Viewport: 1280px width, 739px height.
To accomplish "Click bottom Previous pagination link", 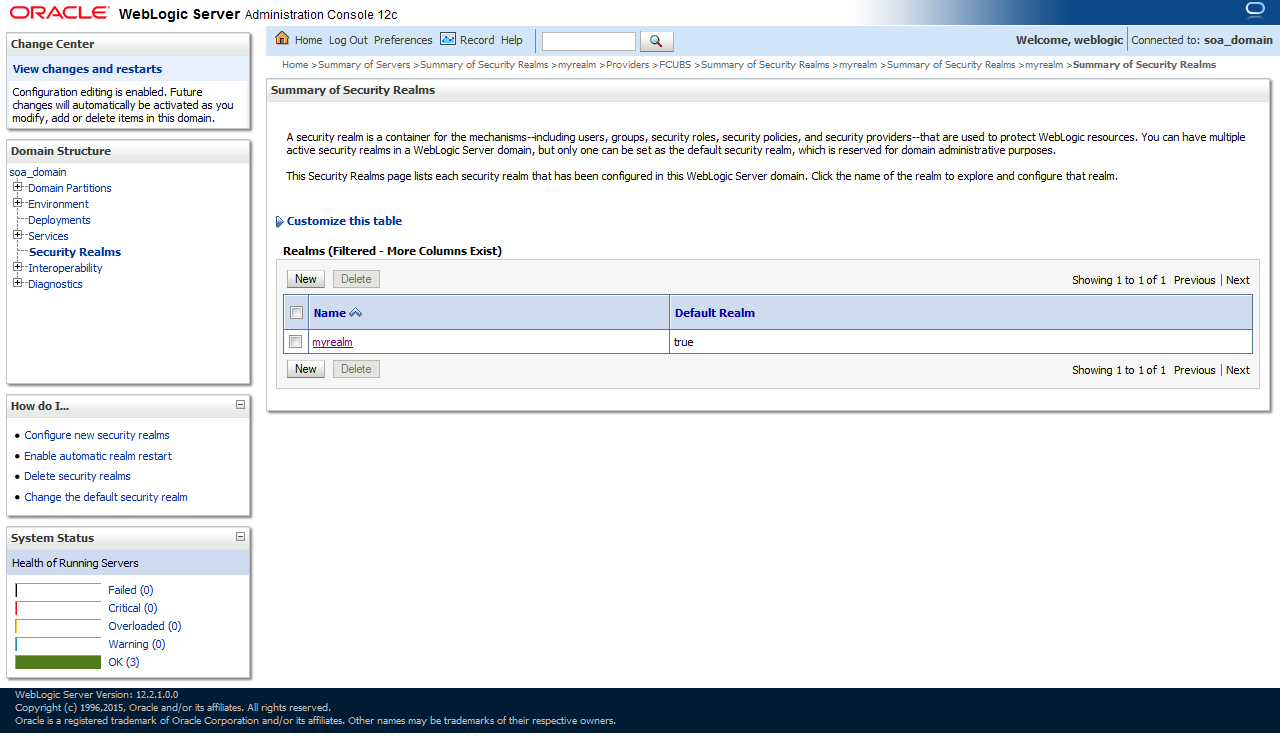I will click(1195, 370).
